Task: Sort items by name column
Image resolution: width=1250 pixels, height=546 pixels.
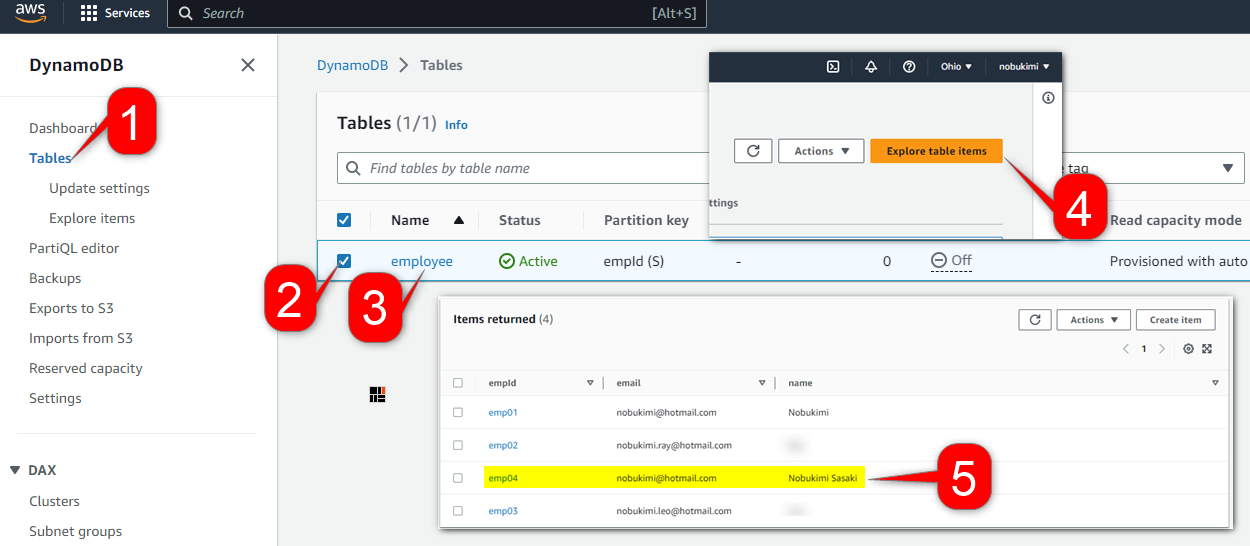Action: (1215, 383)
